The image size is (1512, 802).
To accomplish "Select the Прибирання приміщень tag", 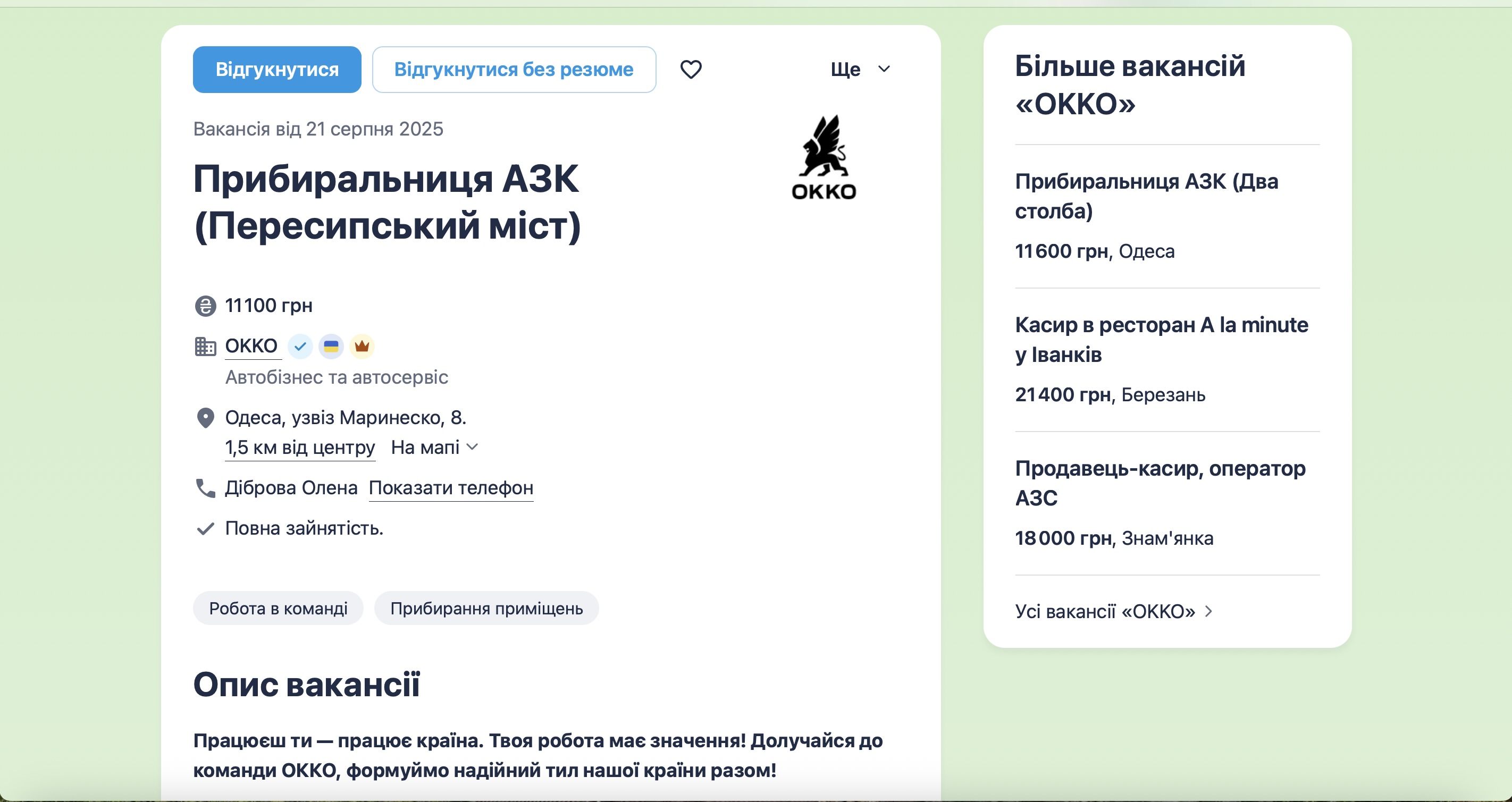I will pos(486,609).
